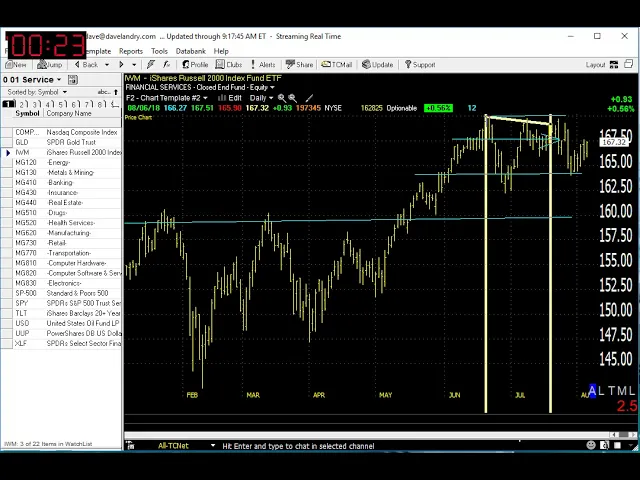Click the Symbol column header

[27, 113]
